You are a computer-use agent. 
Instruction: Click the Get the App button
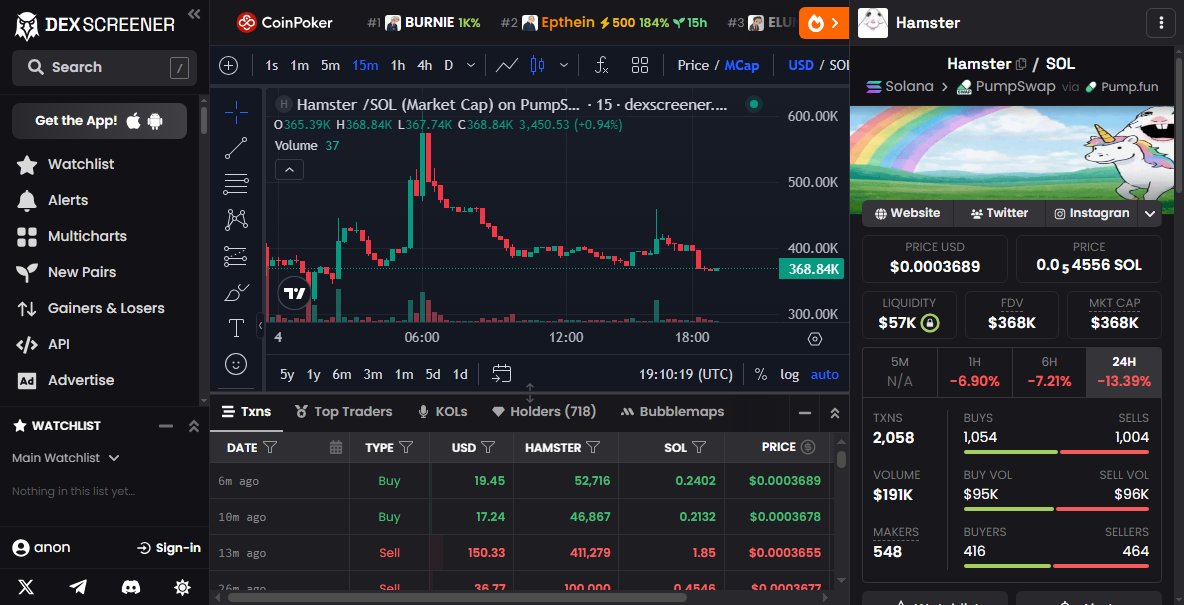click(100, 121)
